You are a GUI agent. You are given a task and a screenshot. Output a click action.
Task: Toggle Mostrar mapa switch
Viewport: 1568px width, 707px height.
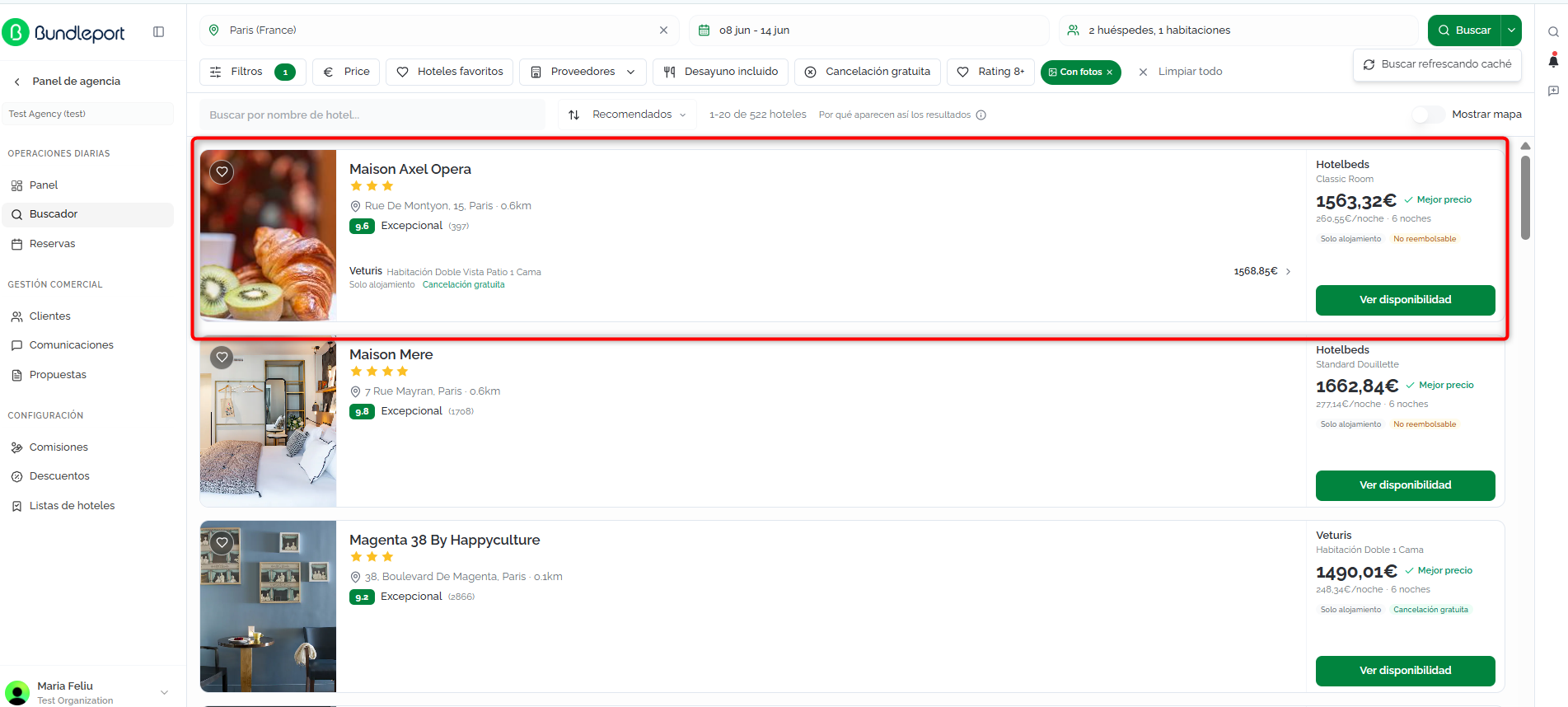click(x=1428, y=115)
